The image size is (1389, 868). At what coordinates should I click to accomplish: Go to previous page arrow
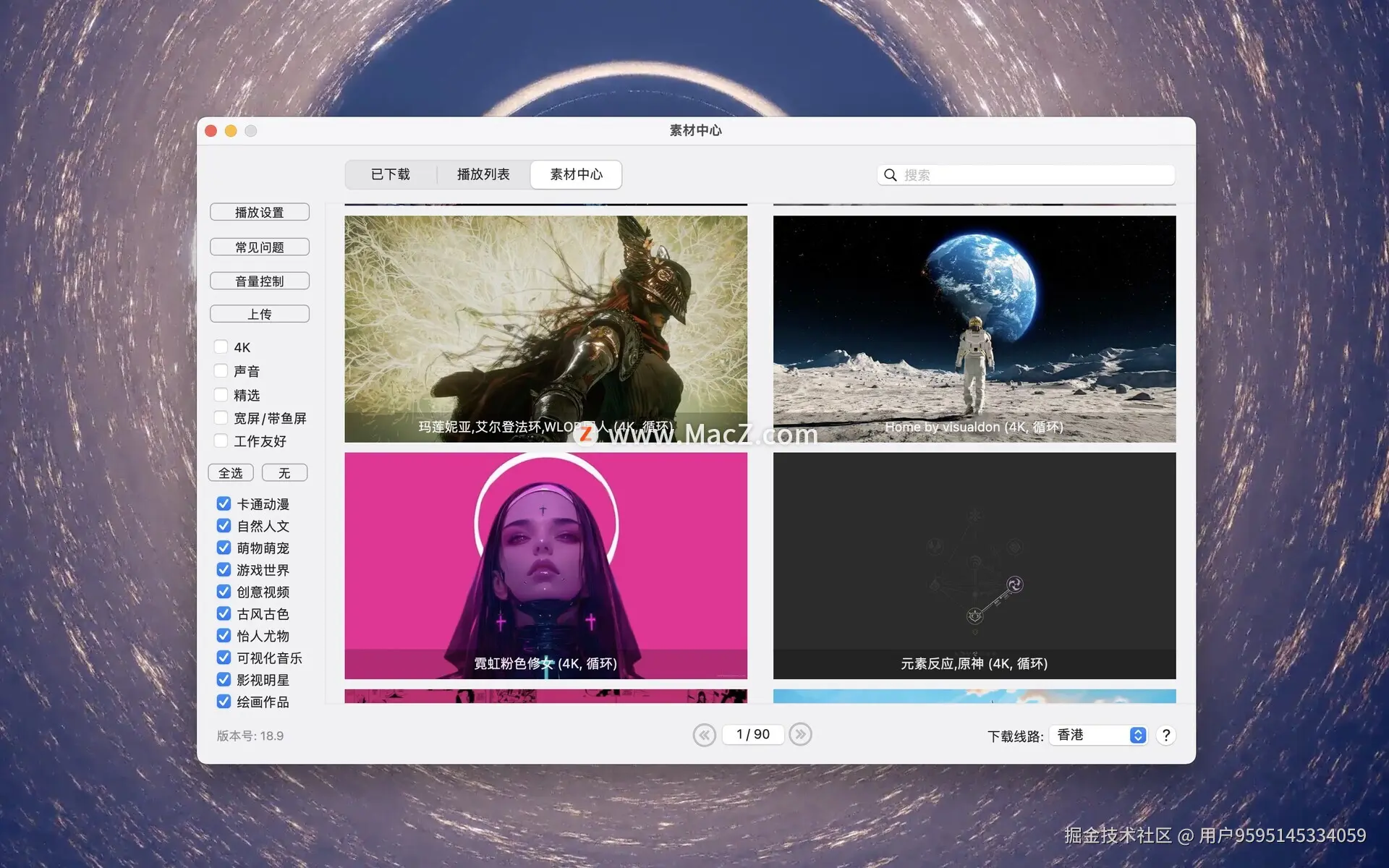tap(704, 734)
